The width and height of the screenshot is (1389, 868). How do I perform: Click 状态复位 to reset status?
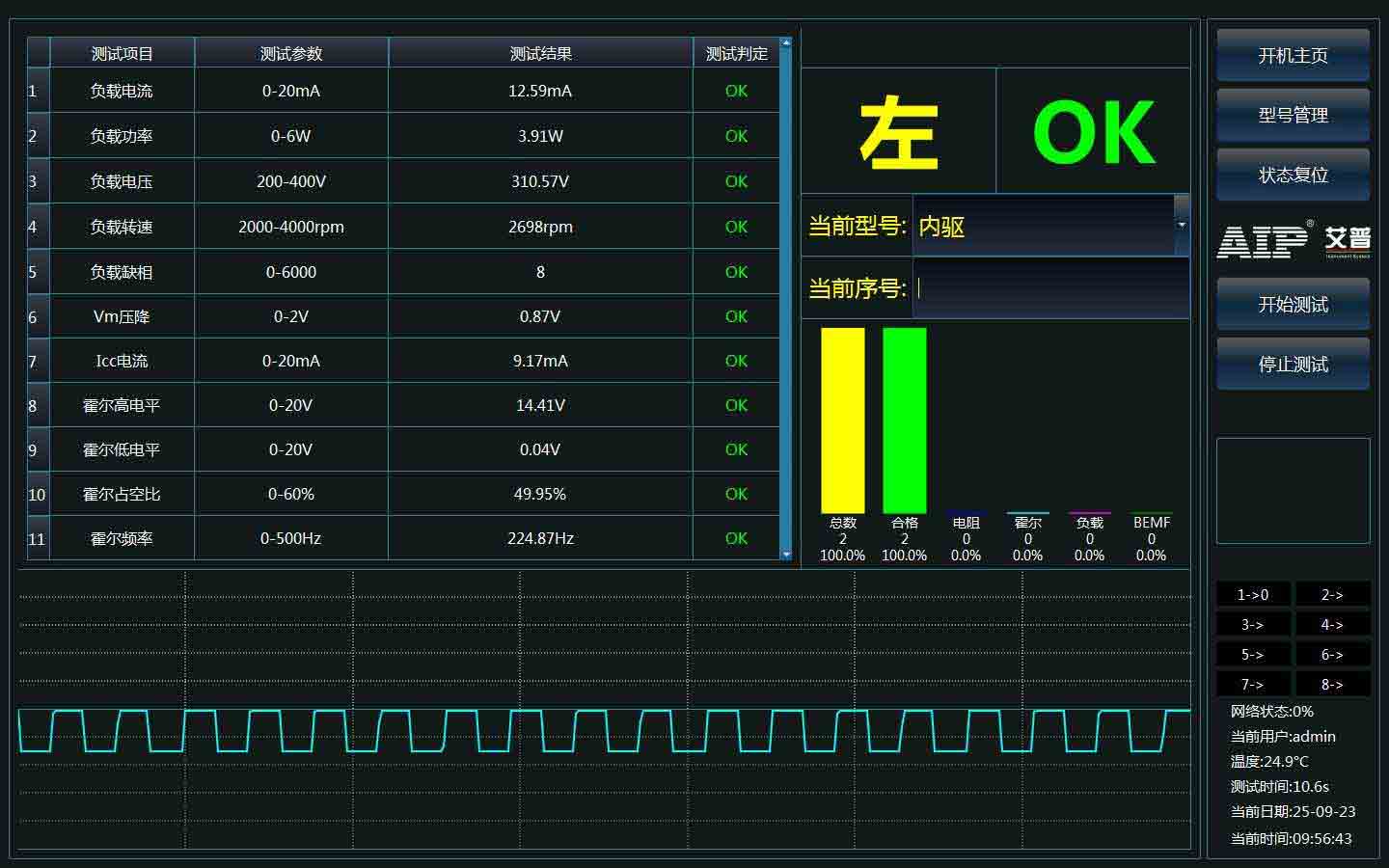pyautogui.click(x=1293, y=175)
